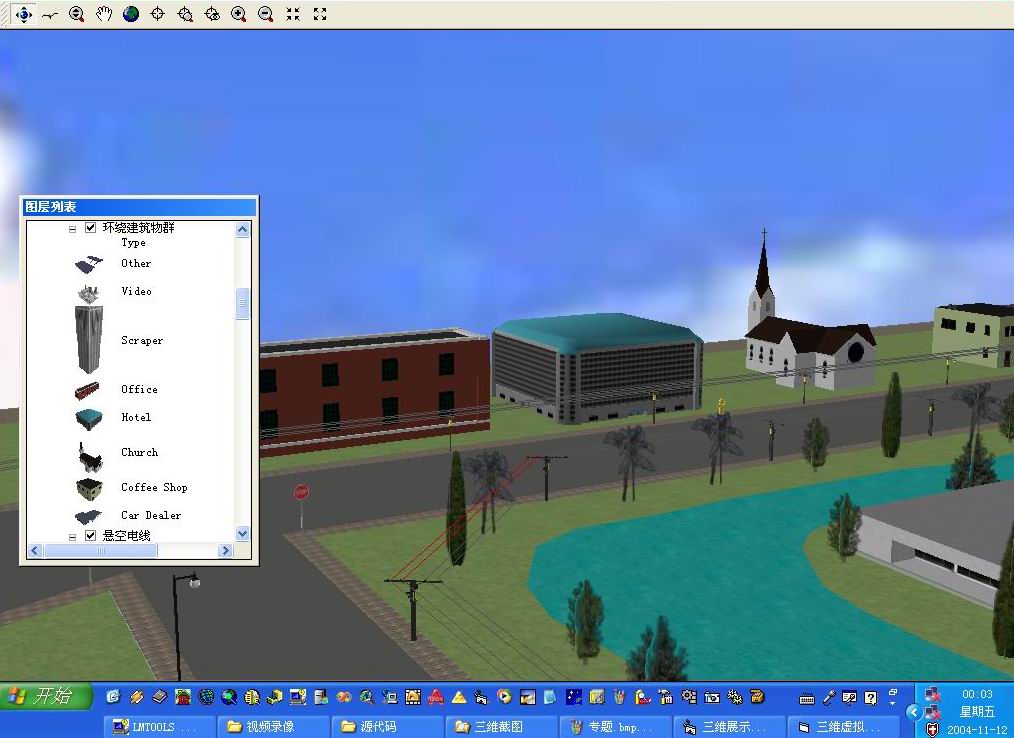Click the filmstrip quick launch icon

click(413, 697)
